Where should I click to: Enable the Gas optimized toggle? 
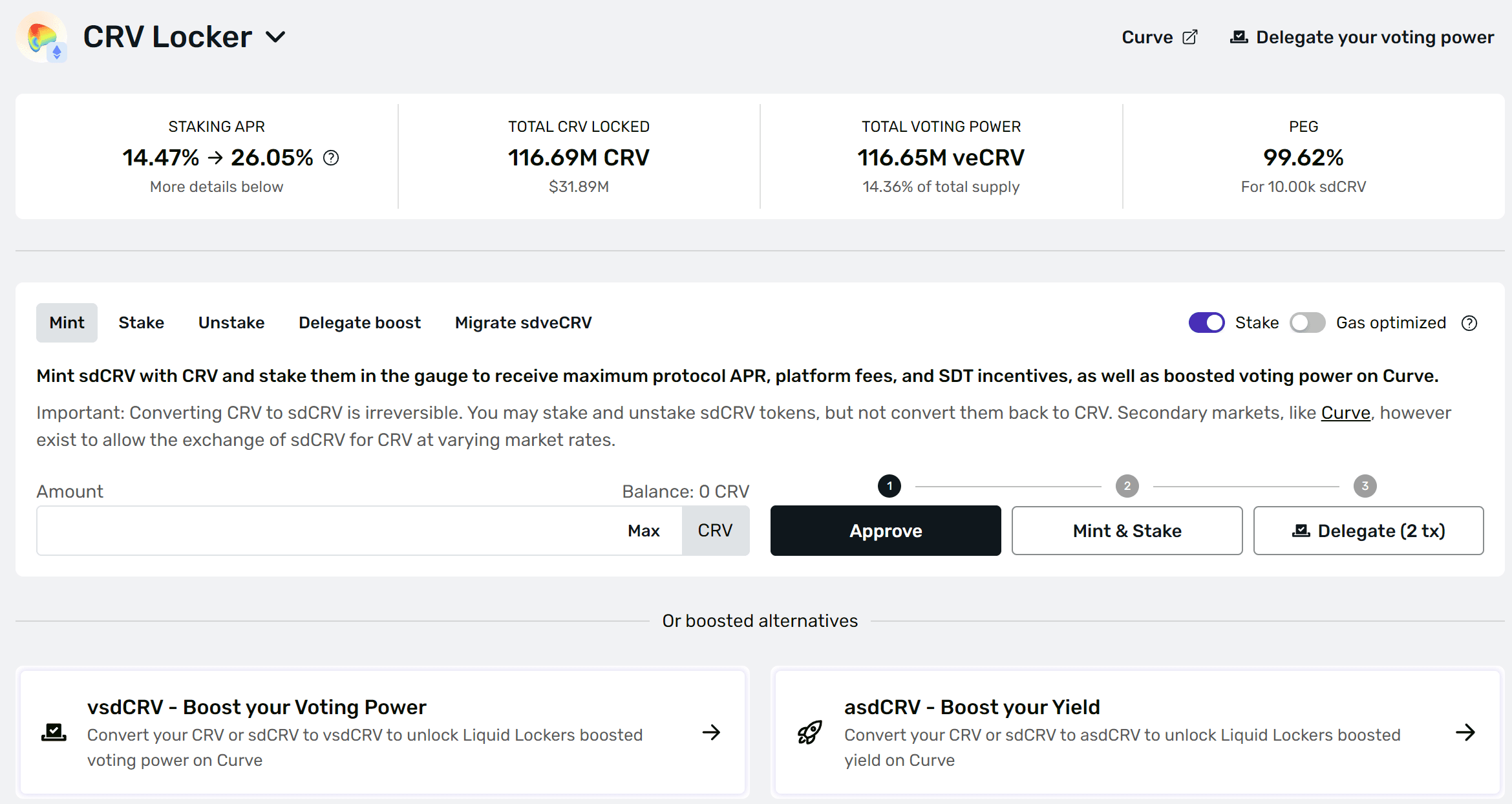(1307, 323)
